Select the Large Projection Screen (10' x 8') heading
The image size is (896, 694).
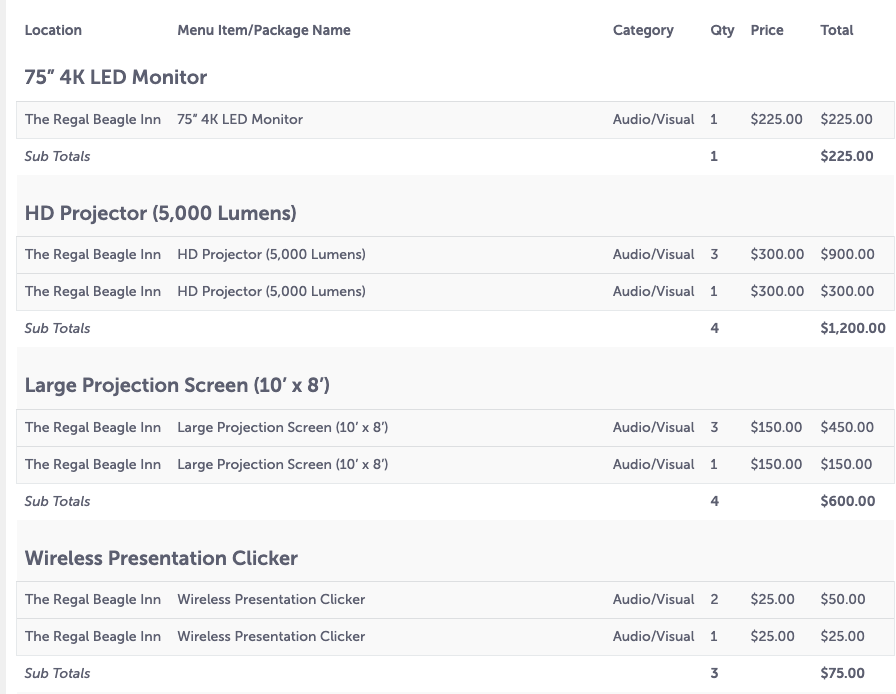177,385
